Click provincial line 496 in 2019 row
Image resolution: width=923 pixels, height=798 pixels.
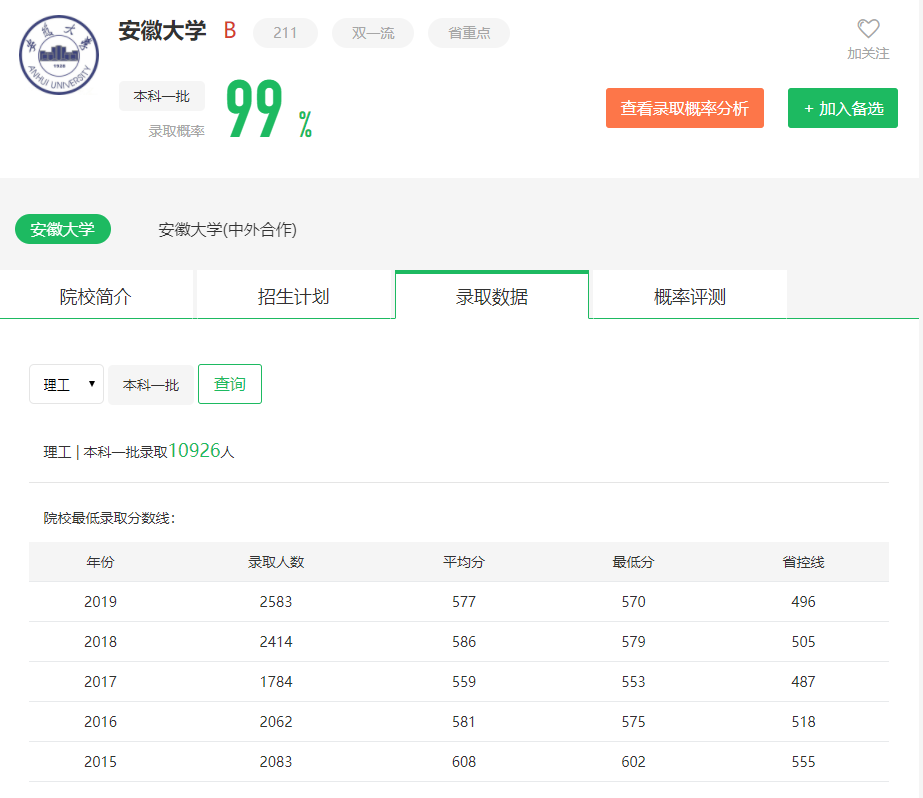point(804,601)
